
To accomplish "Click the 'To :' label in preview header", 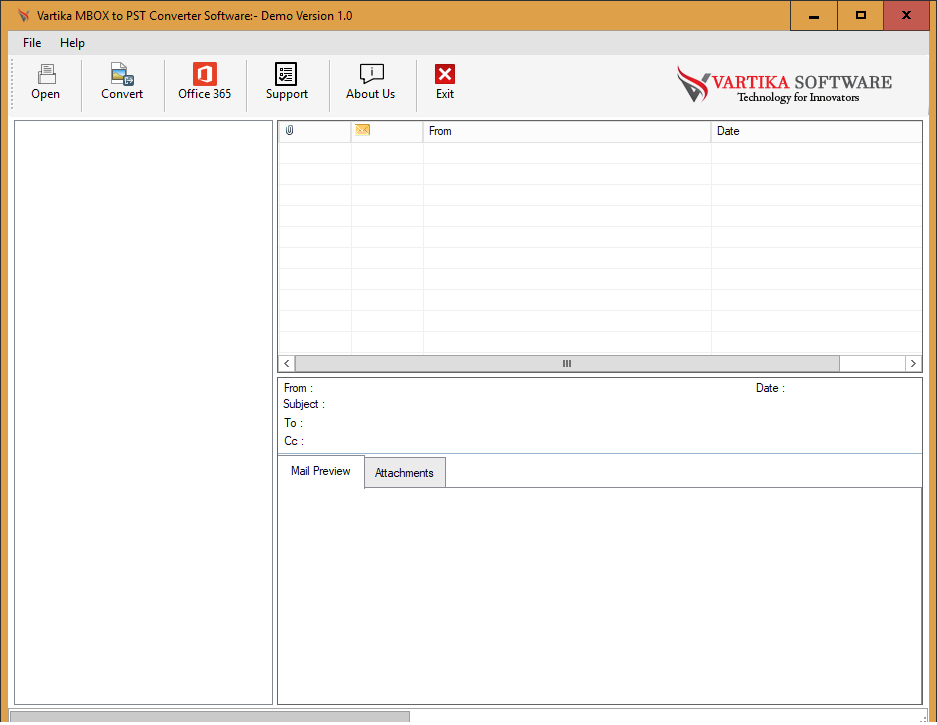I will pyautogui.click(x=293, y=423).
